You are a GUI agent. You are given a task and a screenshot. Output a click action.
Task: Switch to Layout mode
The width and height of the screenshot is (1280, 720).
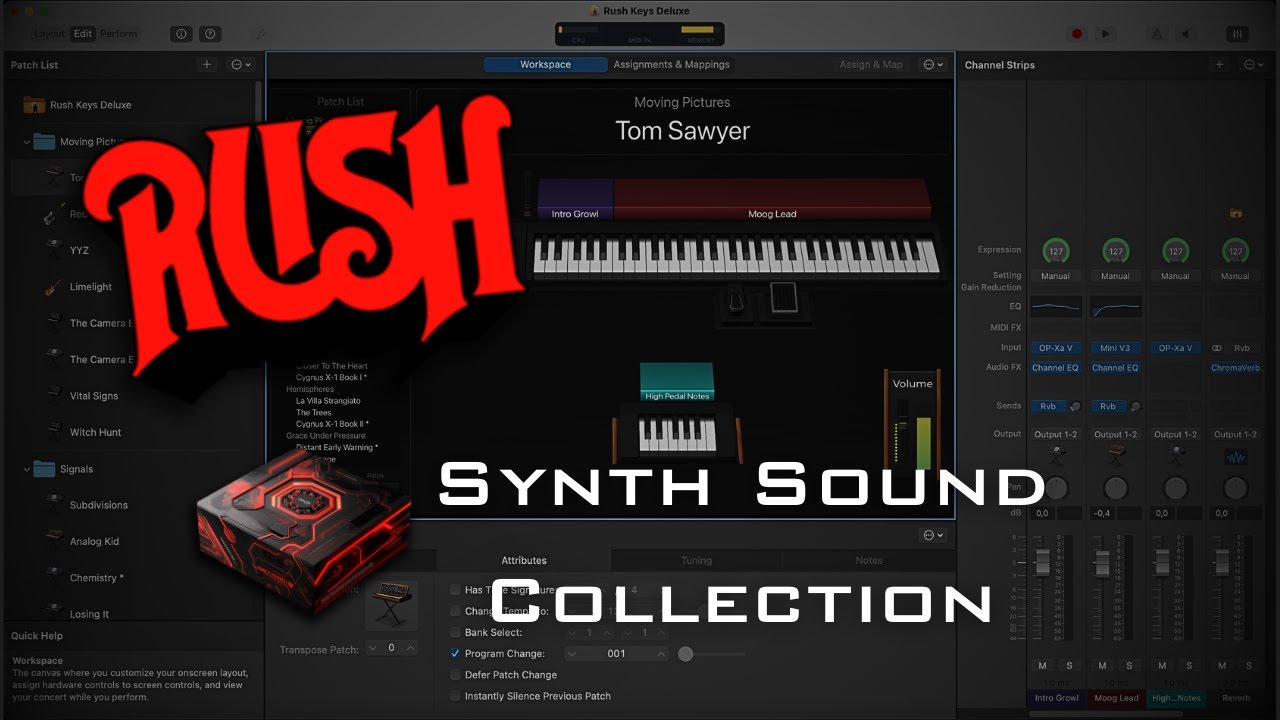(x=49, y=33)
